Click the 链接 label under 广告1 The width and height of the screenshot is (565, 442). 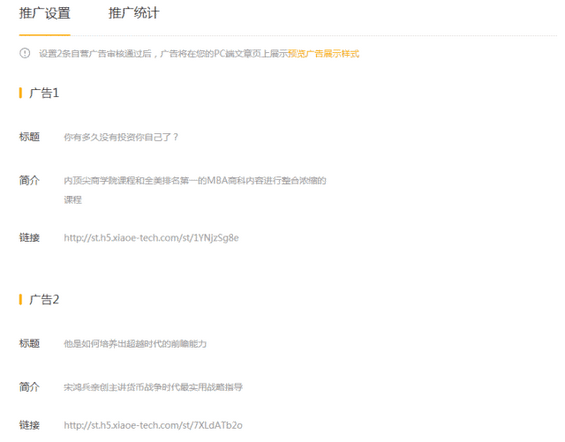pos(29,238)
